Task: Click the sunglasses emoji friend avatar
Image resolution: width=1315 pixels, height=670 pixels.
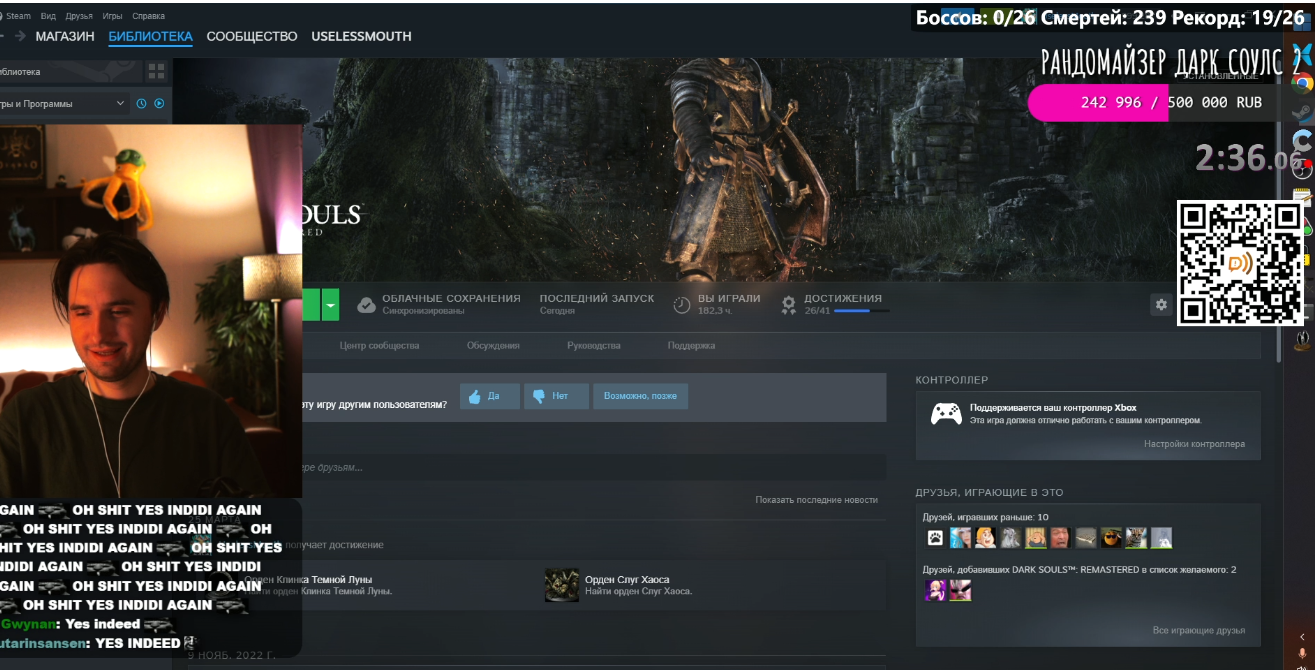Action: 1111,538
